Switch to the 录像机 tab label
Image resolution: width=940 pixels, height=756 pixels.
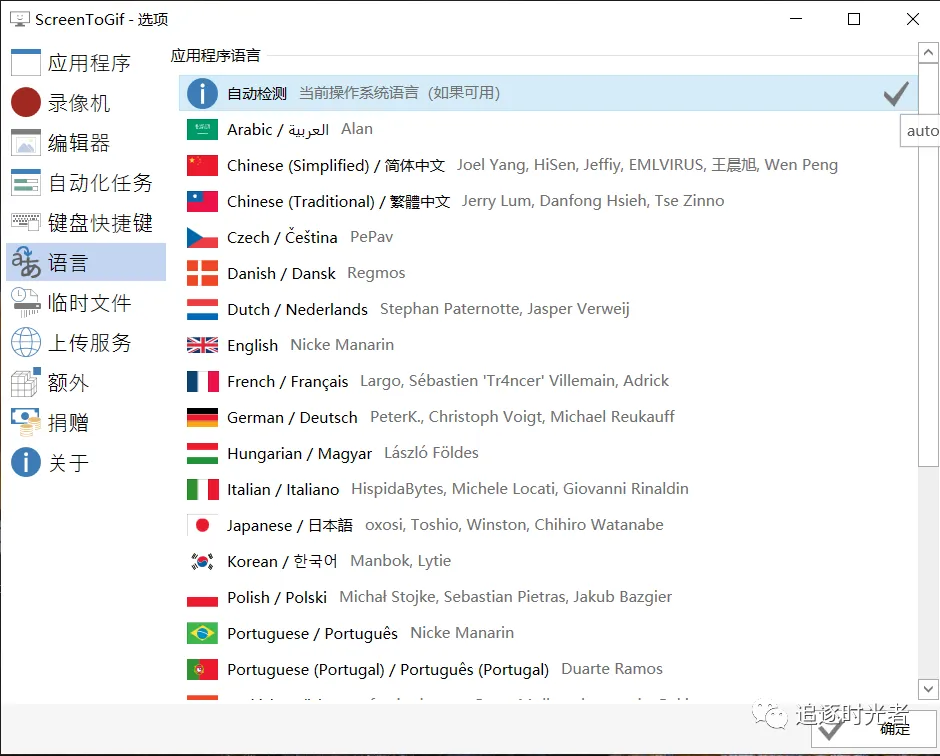(79, 103)
